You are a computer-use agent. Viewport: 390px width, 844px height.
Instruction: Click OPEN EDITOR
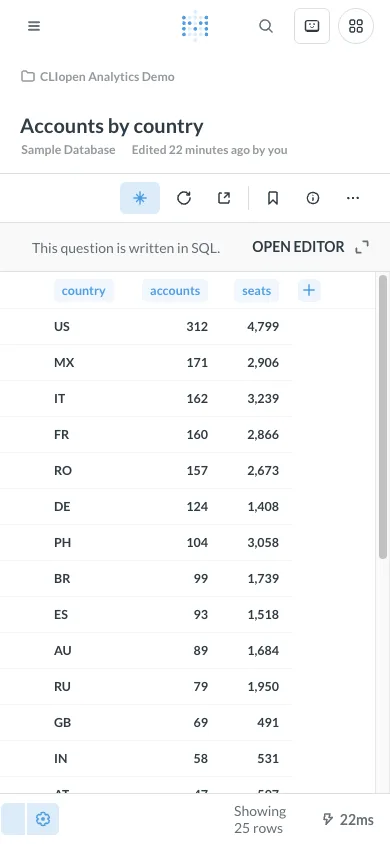point(298,247)
